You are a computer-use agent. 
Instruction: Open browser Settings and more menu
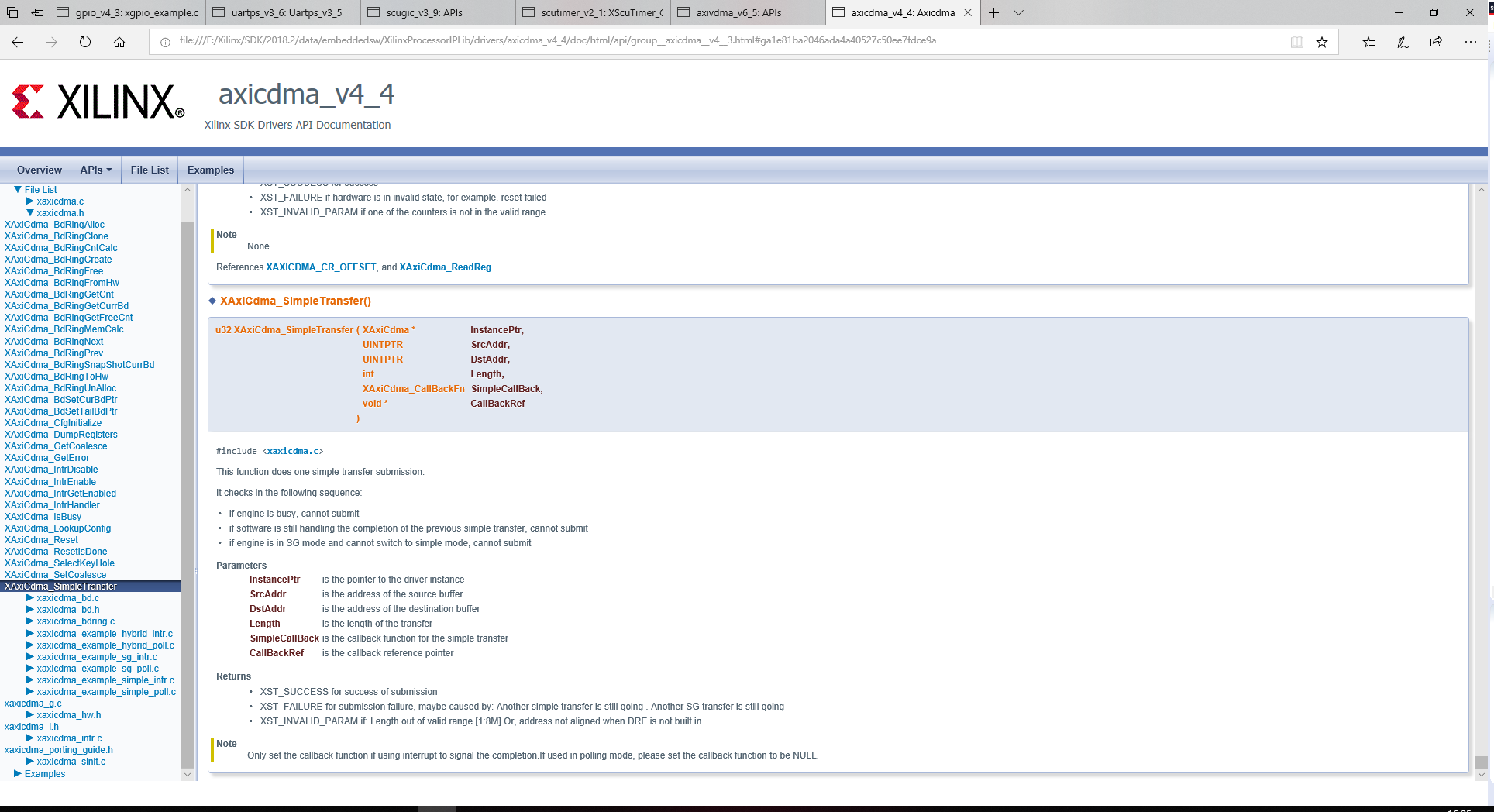1471,42
